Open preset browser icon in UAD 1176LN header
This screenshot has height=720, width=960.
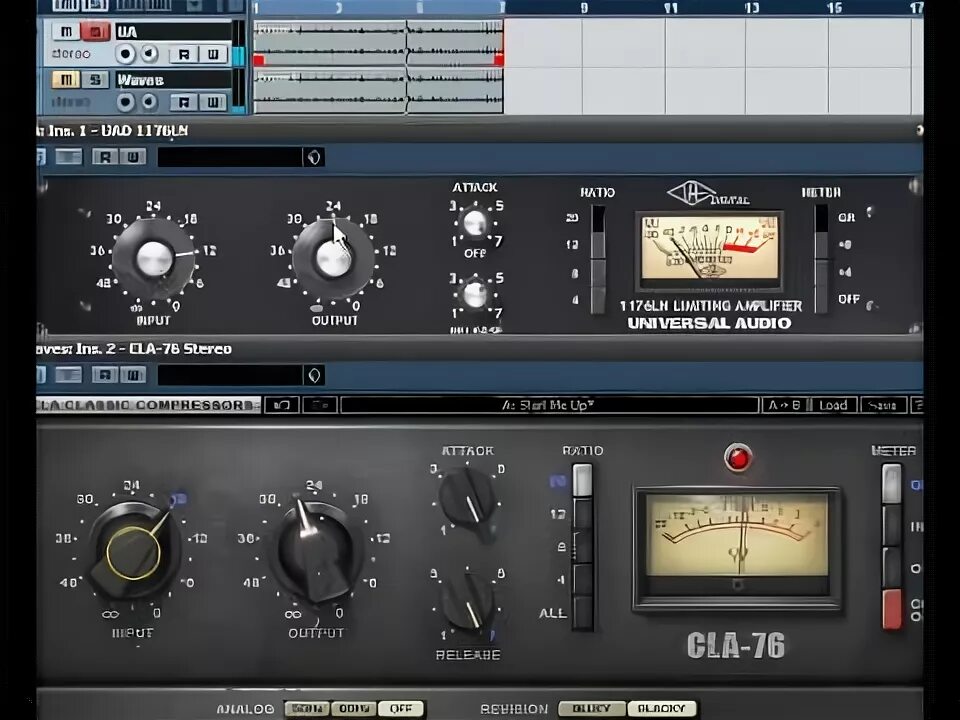314,157
